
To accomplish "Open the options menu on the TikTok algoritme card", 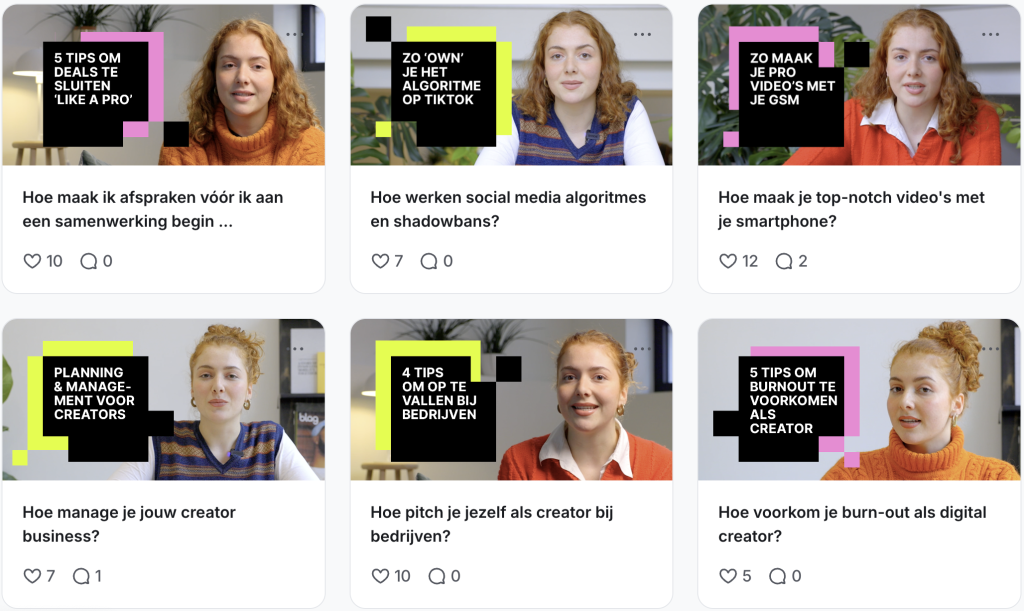I will (x=642, y=34).
